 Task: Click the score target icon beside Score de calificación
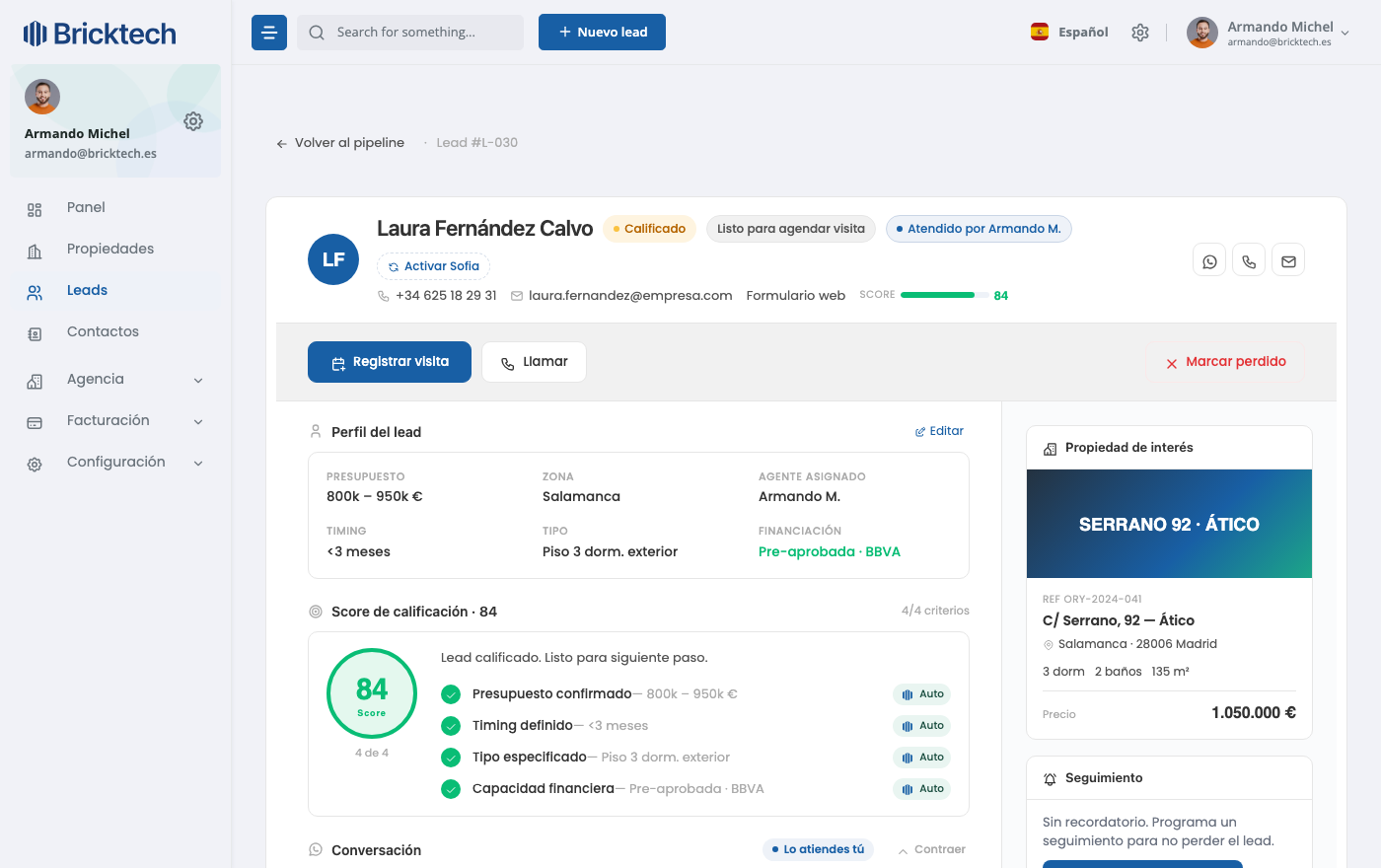point(316,612)
